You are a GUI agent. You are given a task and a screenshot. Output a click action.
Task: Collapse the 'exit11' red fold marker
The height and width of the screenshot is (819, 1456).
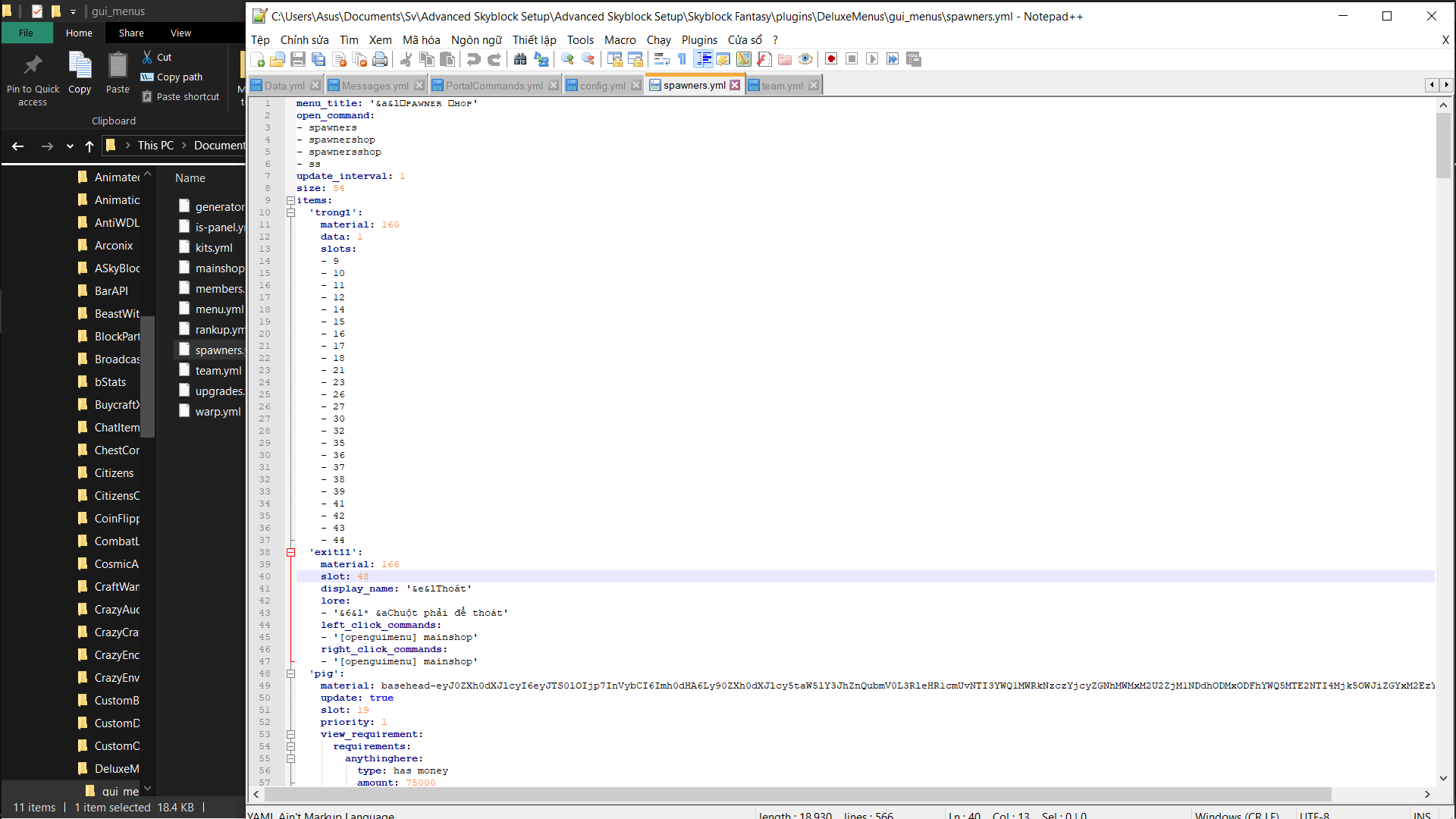[x=290, y=552]
